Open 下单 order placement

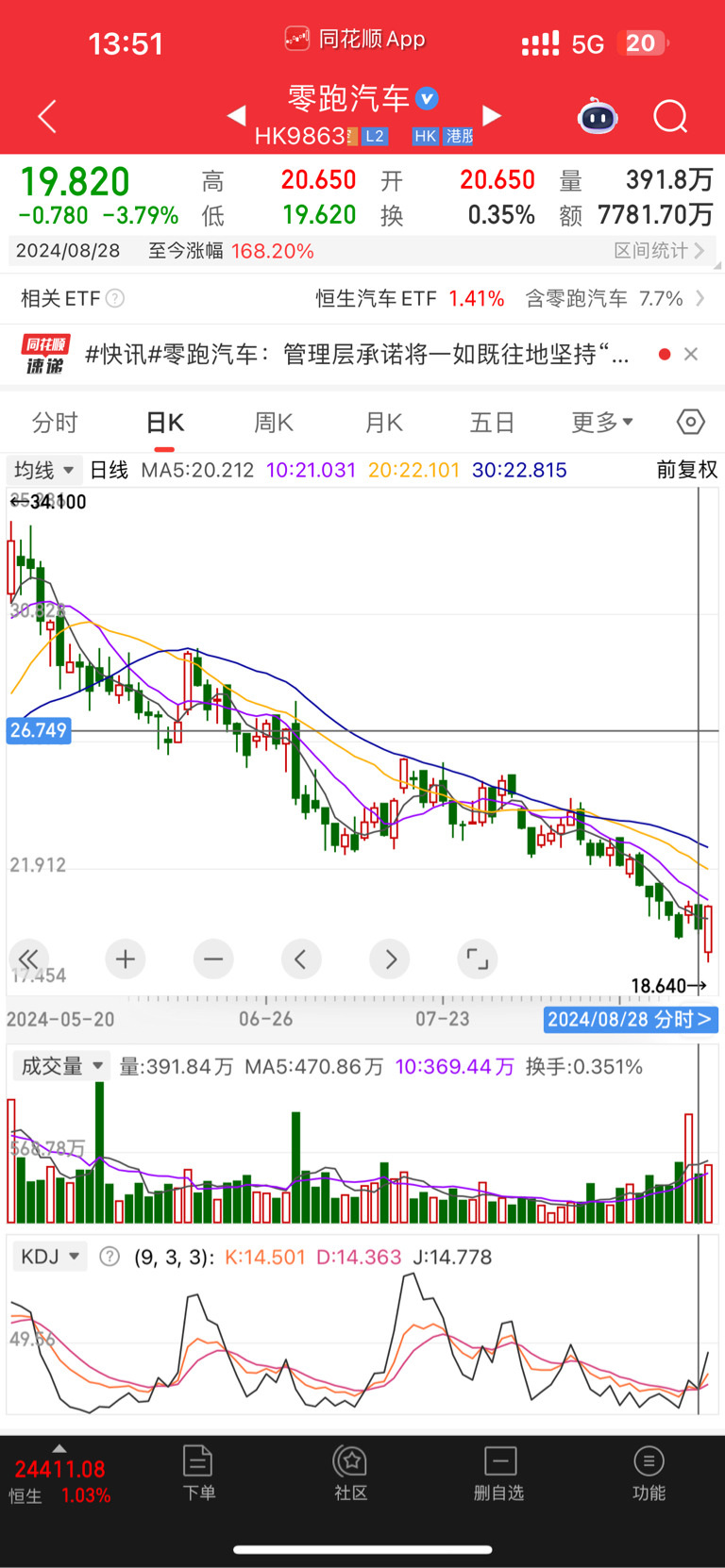198,1474
